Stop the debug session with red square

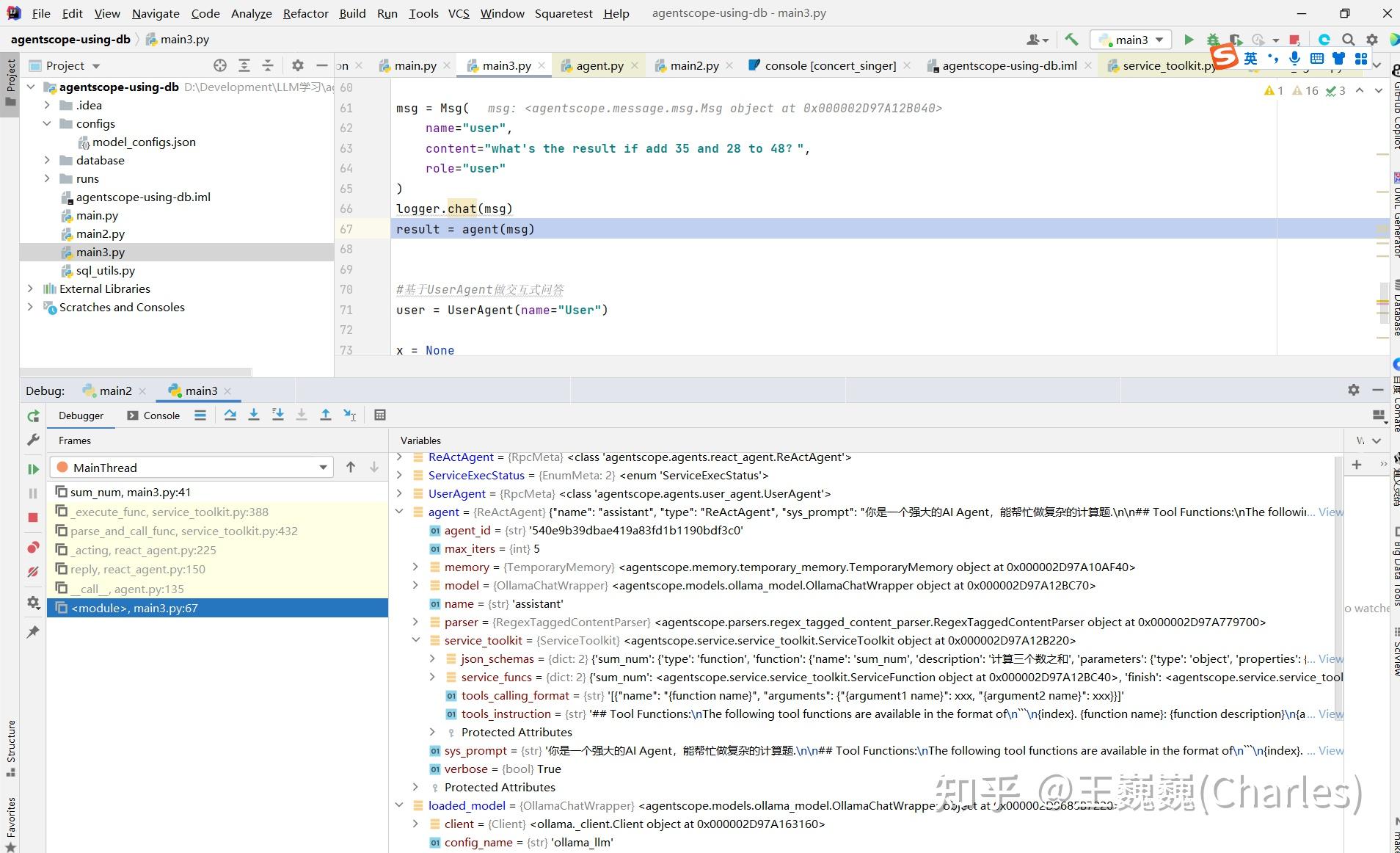coord(33,518)
